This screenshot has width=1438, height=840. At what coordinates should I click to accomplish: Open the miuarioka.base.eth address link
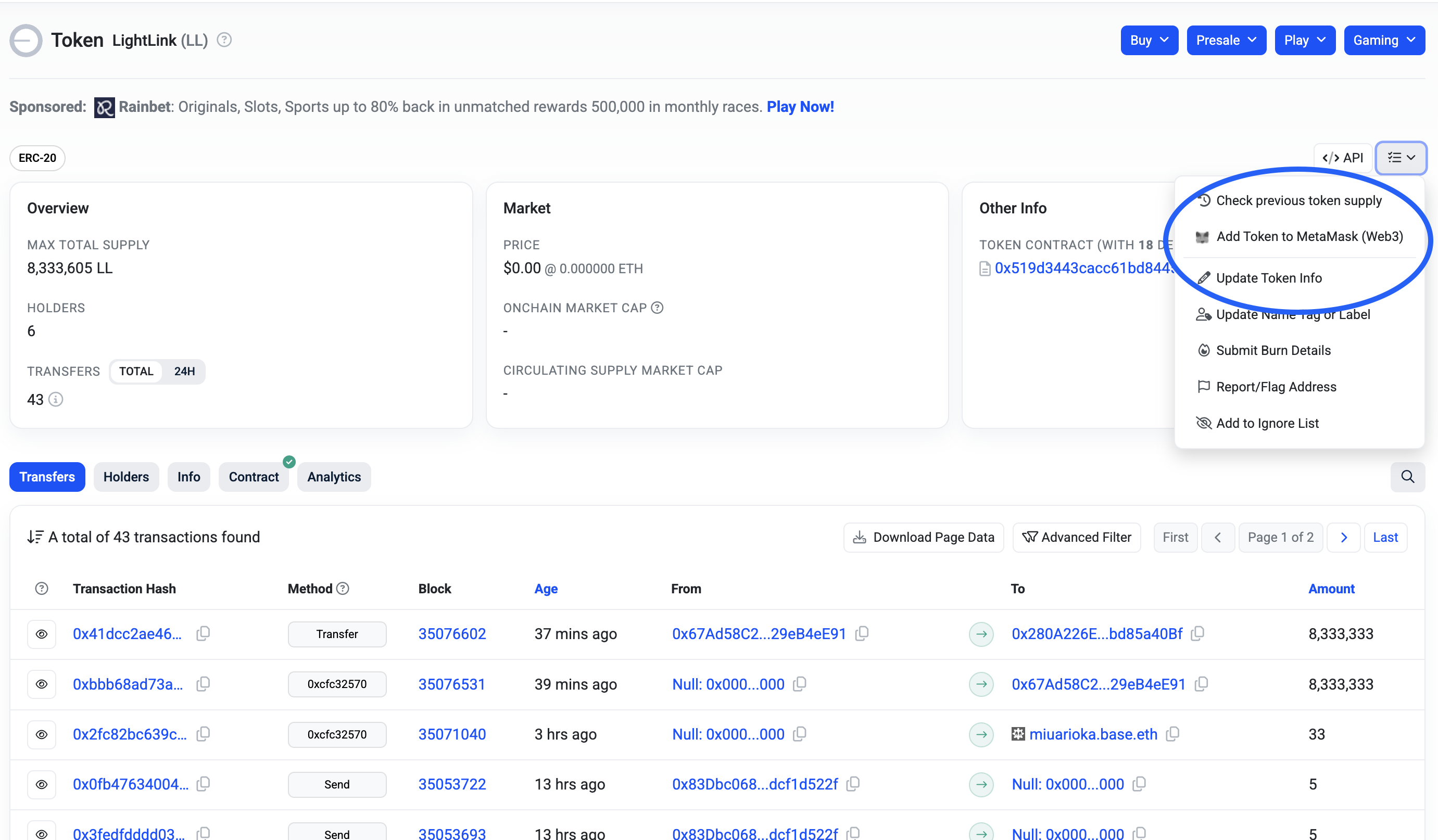coord(1093,734)
